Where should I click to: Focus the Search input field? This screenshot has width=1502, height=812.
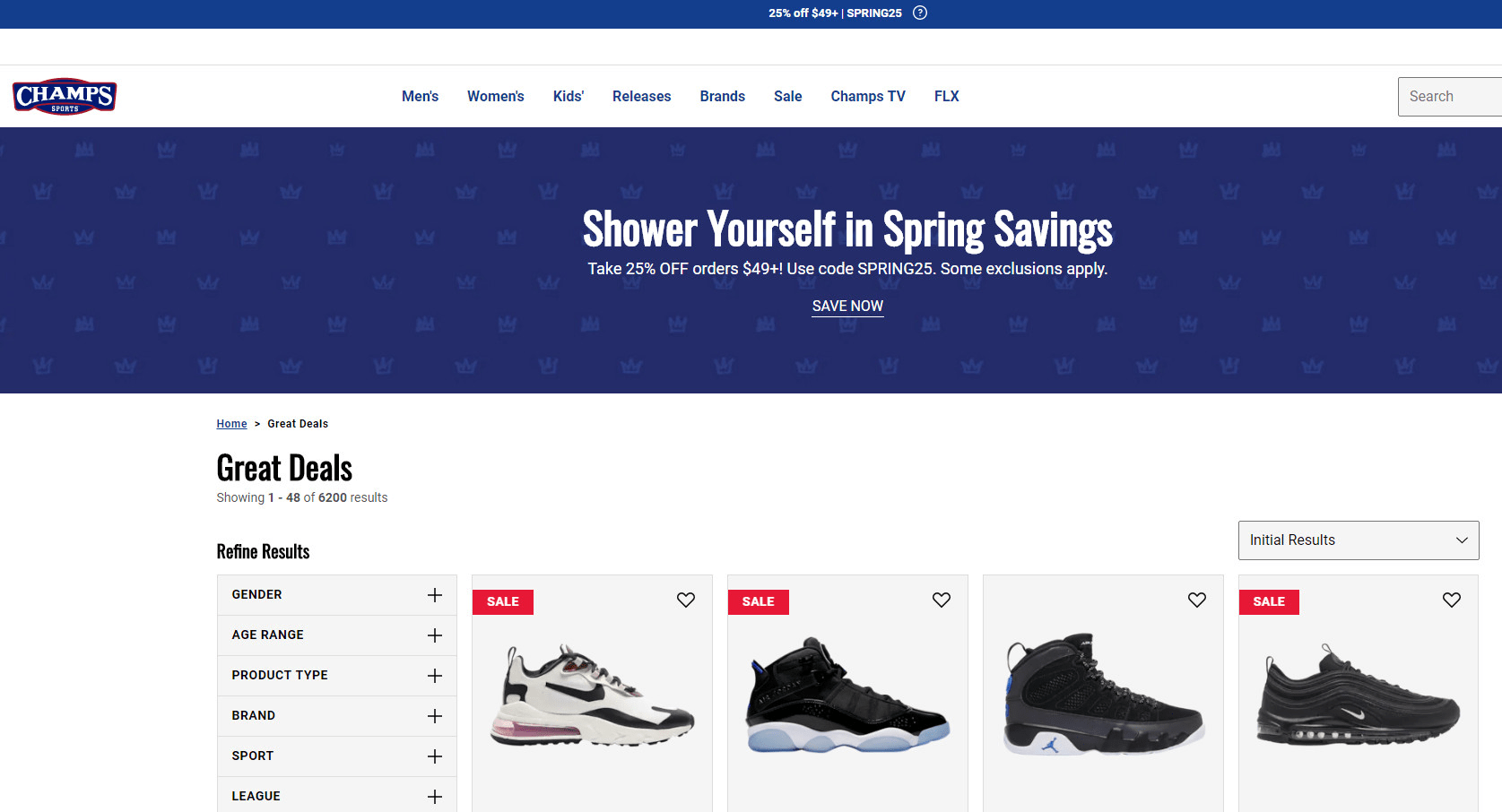tap(1449, 97)
